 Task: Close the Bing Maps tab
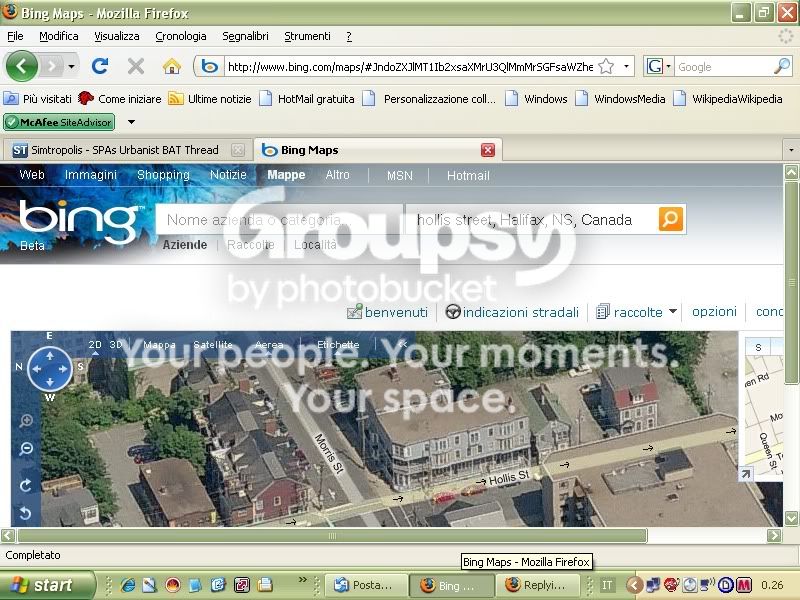tap(488, 150)
